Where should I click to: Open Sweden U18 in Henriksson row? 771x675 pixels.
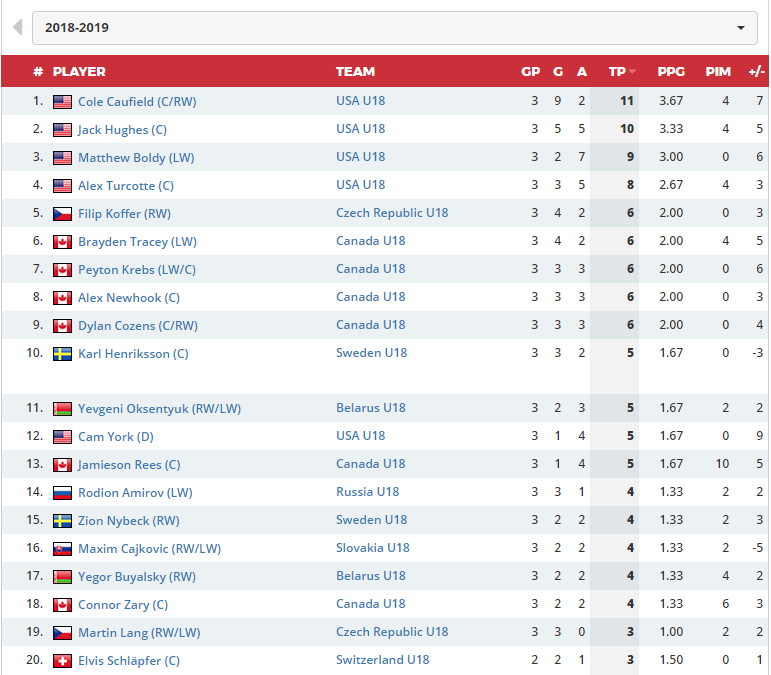click(x=371, y=353)
